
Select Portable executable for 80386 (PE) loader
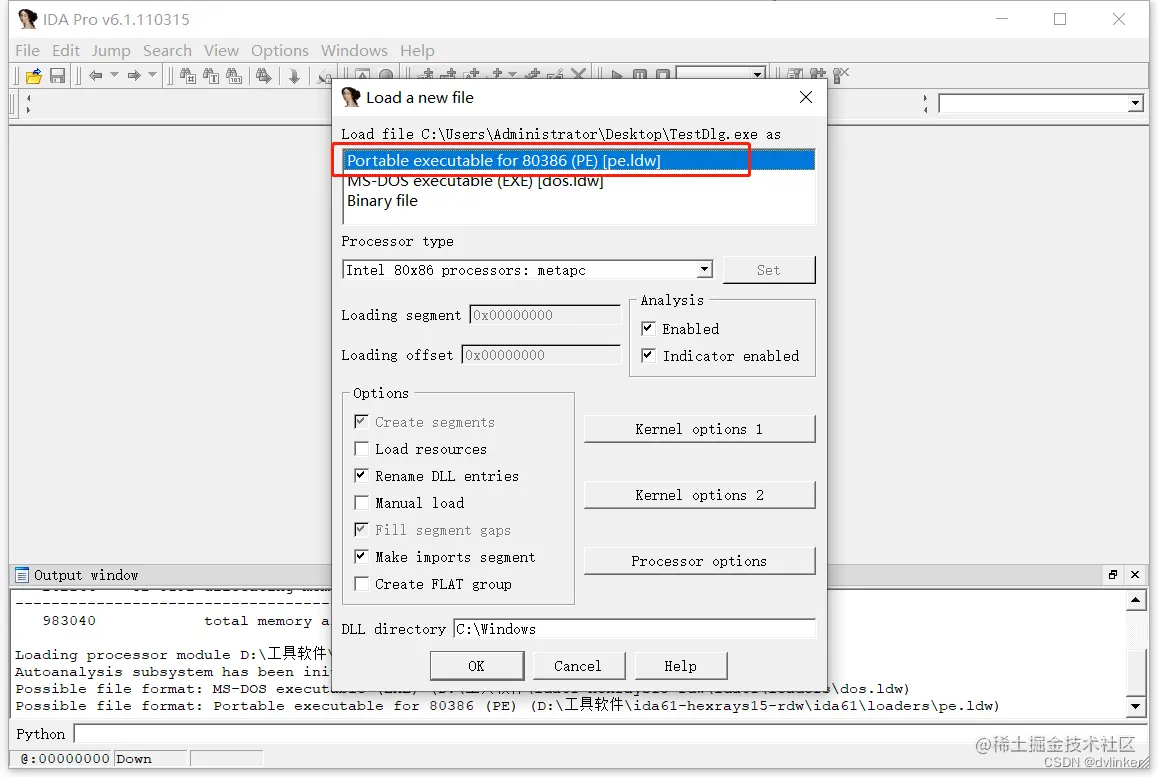point(580,160)
